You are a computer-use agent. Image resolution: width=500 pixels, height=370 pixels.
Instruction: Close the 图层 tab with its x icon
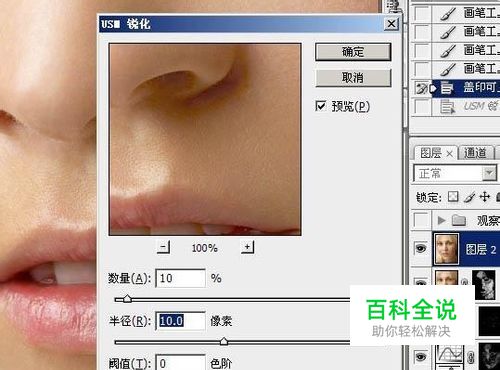(x=449, y=154)
